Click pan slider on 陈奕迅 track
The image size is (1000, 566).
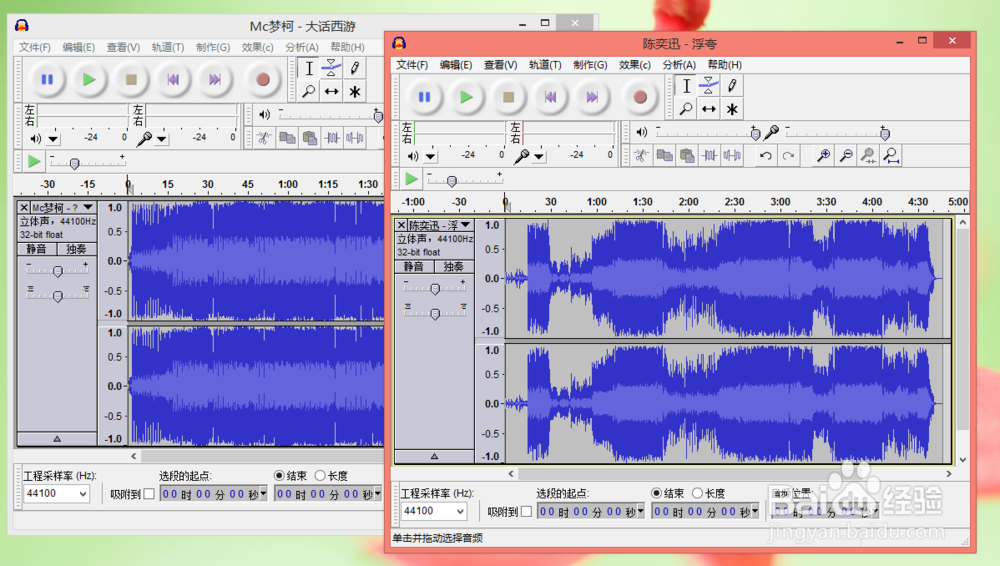[435, 313]
